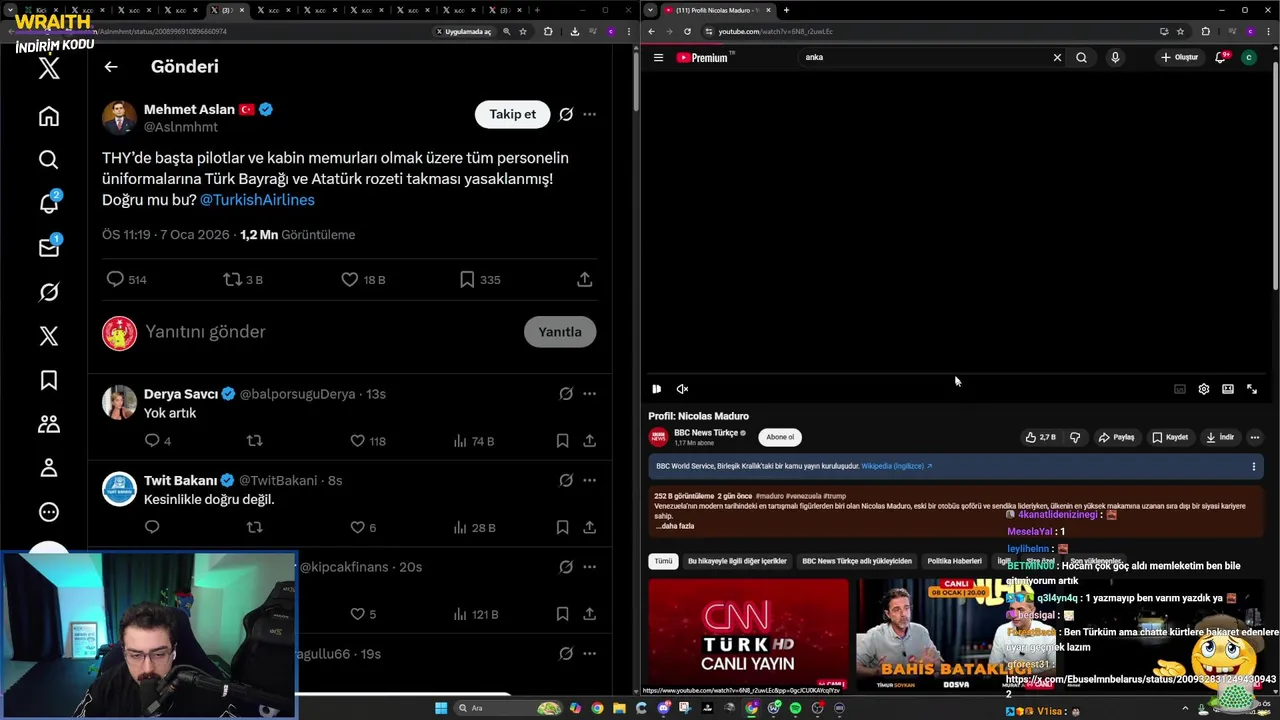Like the main post with 18 B

[x=363, y=280]
